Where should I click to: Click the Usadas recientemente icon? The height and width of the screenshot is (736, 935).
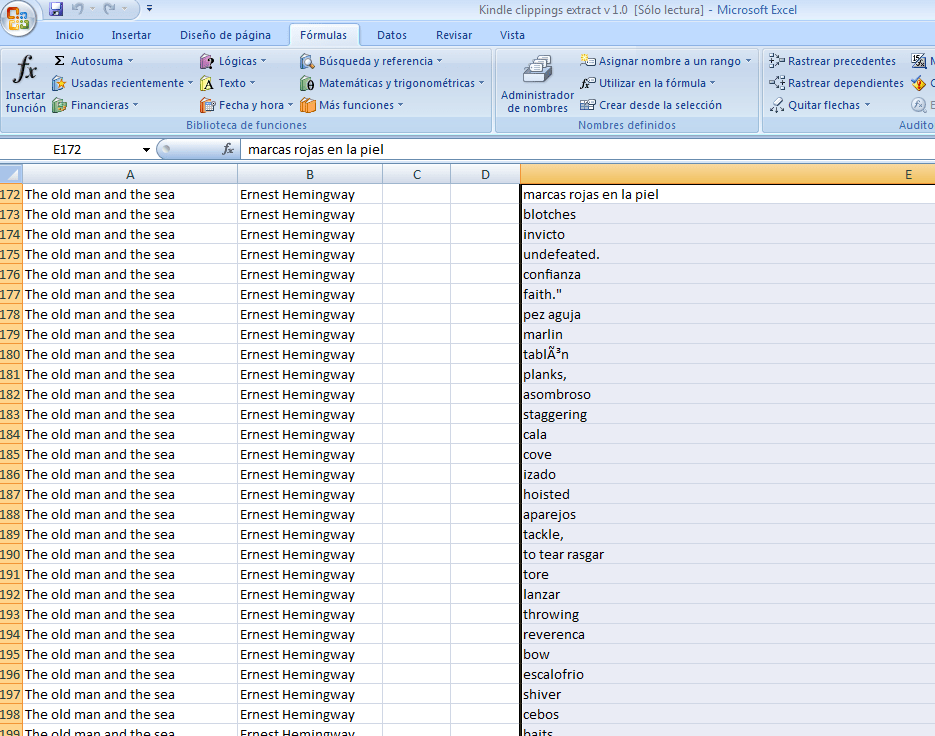(x=58, y=83)
